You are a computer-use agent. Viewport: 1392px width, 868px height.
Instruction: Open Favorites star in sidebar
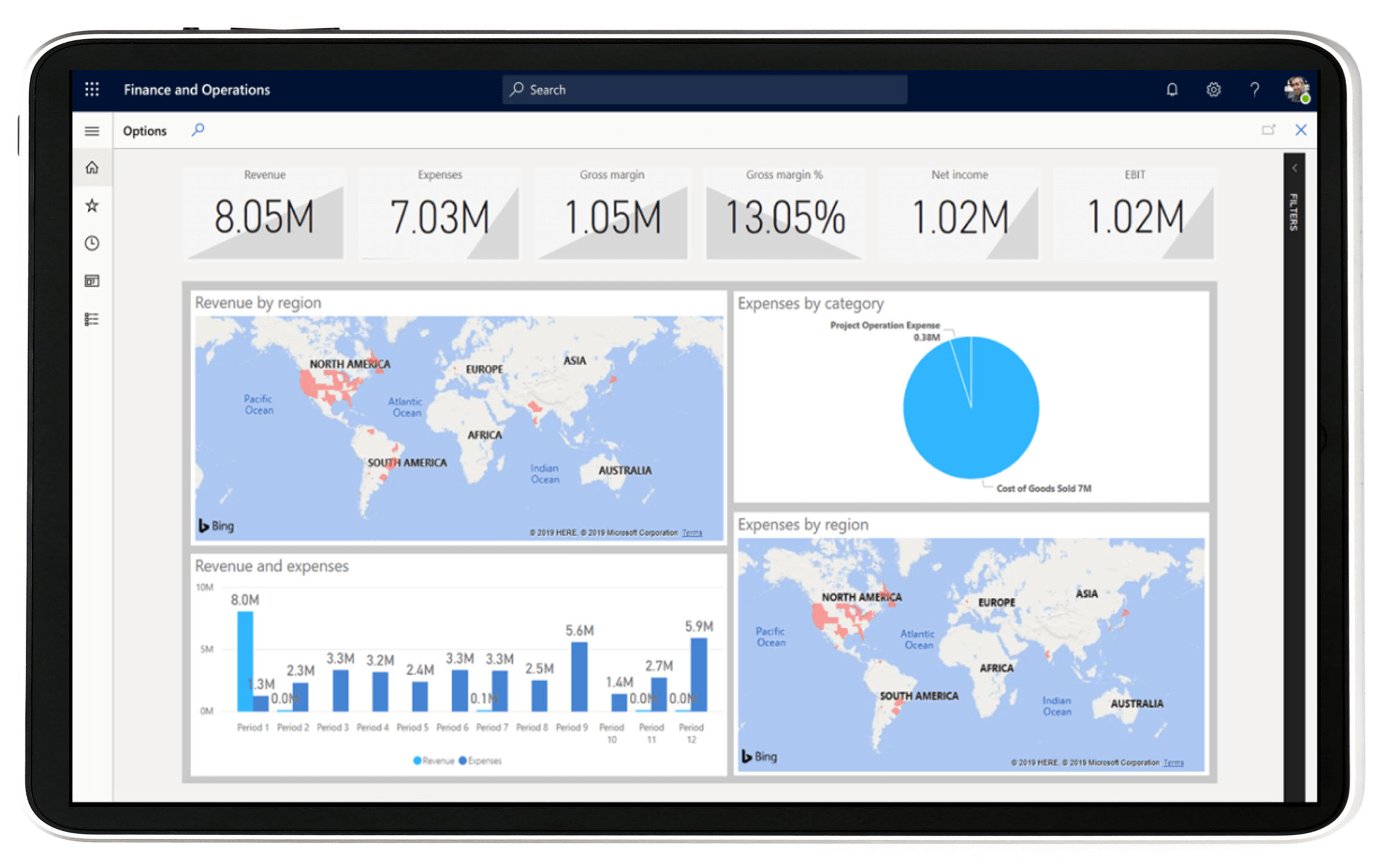[92, 206]
